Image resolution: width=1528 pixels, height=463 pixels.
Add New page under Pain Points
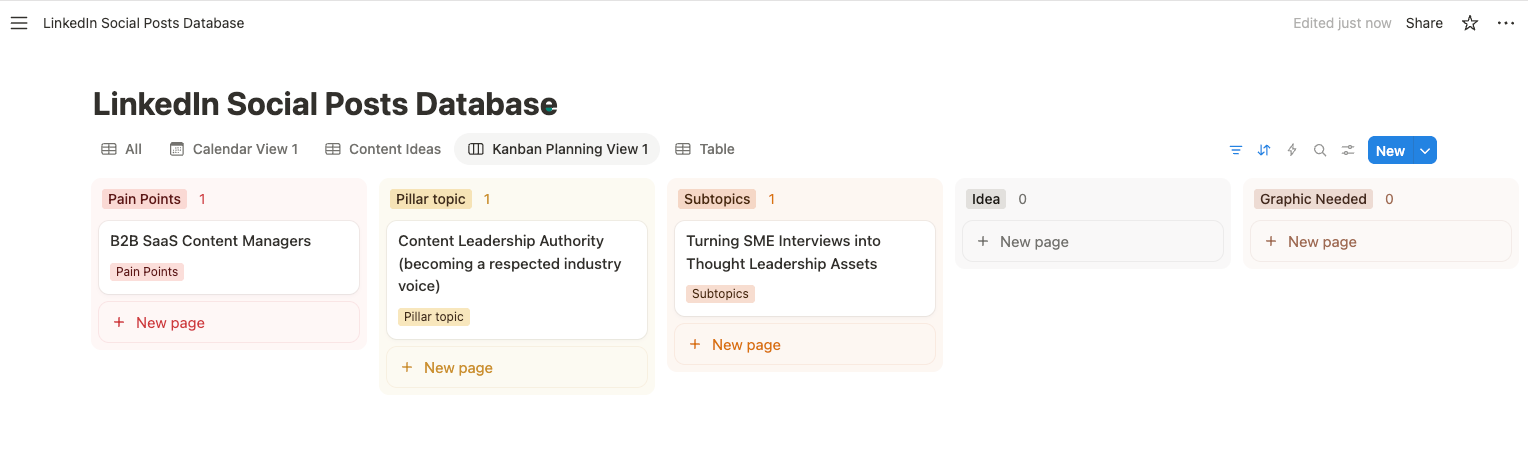170,323
